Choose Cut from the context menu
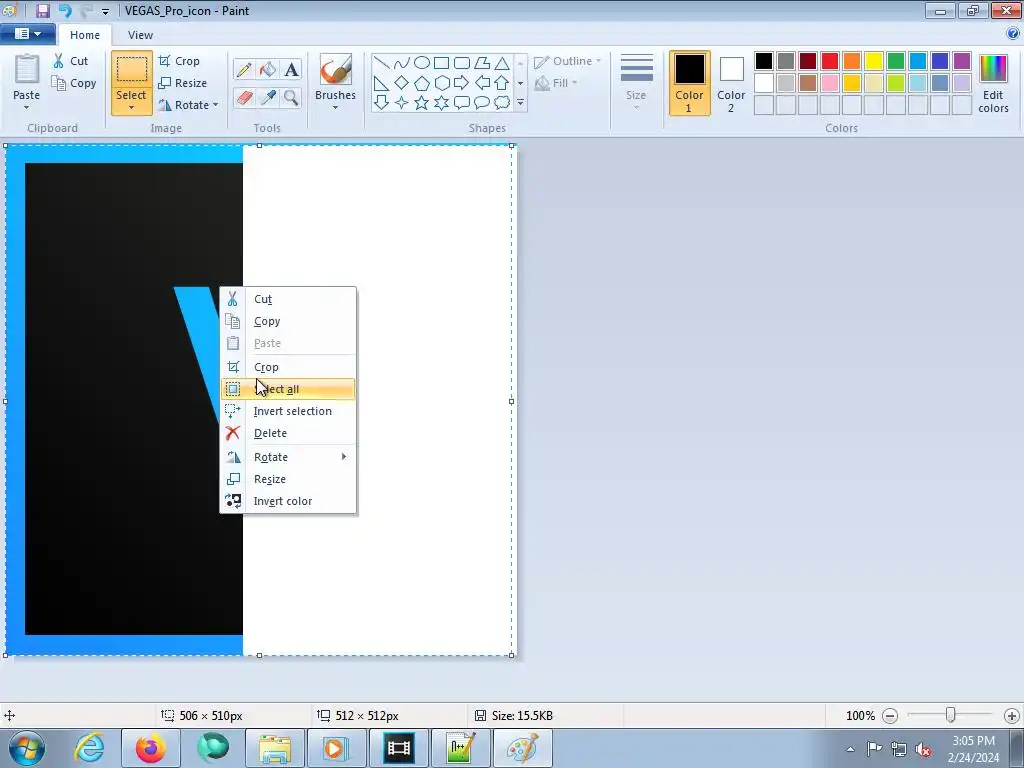This screenshot has width=1024, height=768. (288, 299)
